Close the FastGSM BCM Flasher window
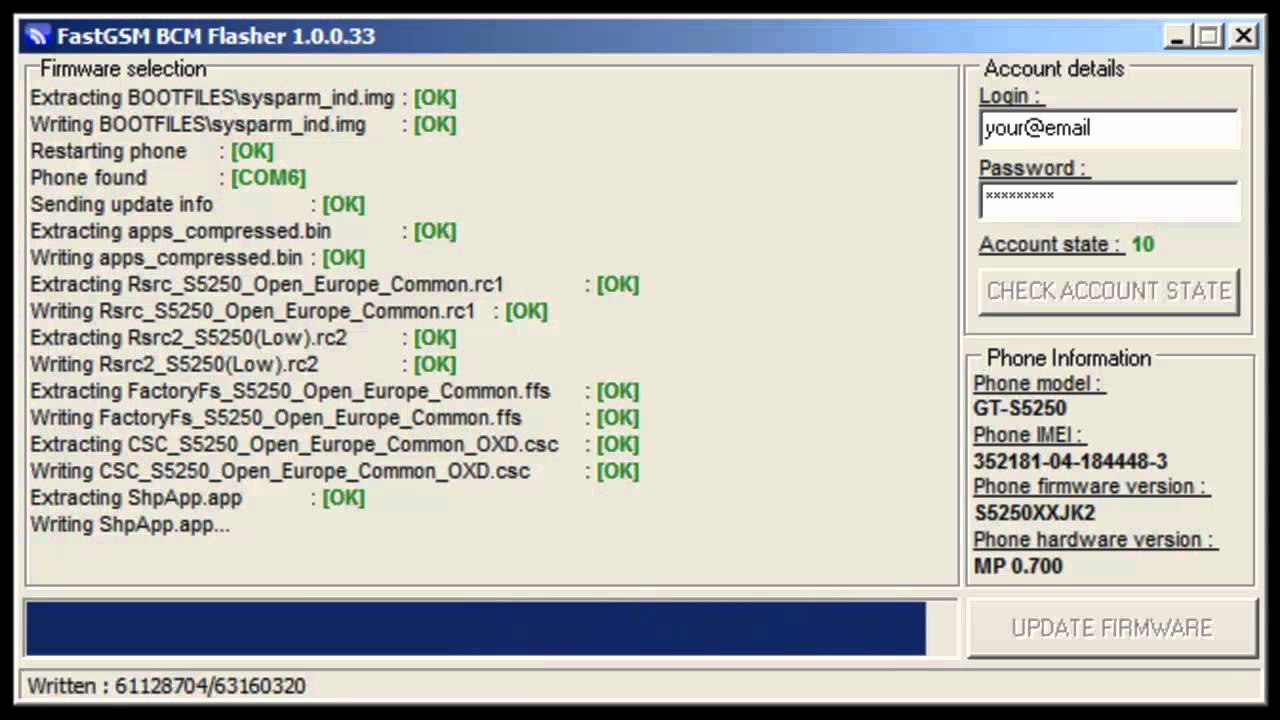 pos(1243,37)
